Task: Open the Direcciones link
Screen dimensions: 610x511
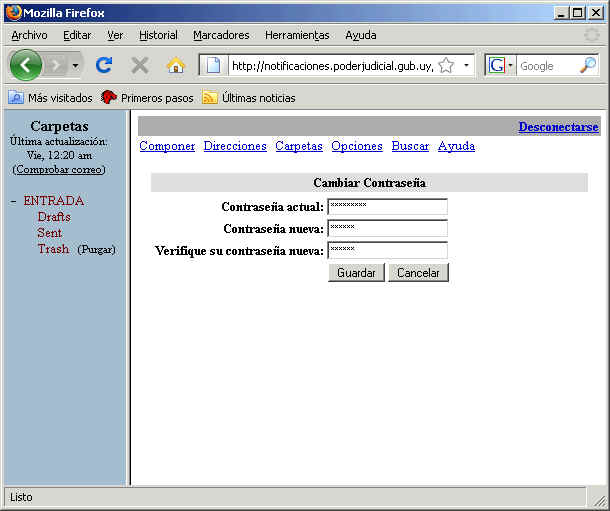Action: 235,146
